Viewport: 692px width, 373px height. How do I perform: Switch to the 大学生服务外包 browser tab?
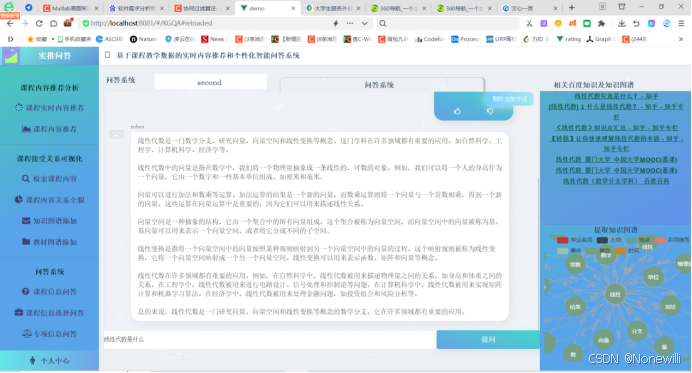click(333, 8)
